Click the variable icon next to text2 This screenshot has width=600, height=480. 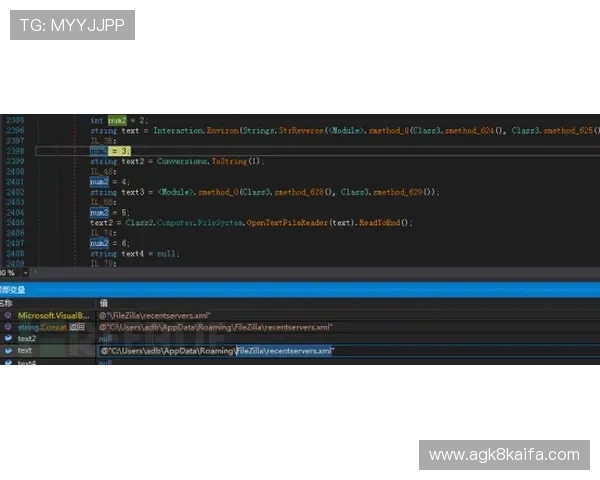click(8, 339)
